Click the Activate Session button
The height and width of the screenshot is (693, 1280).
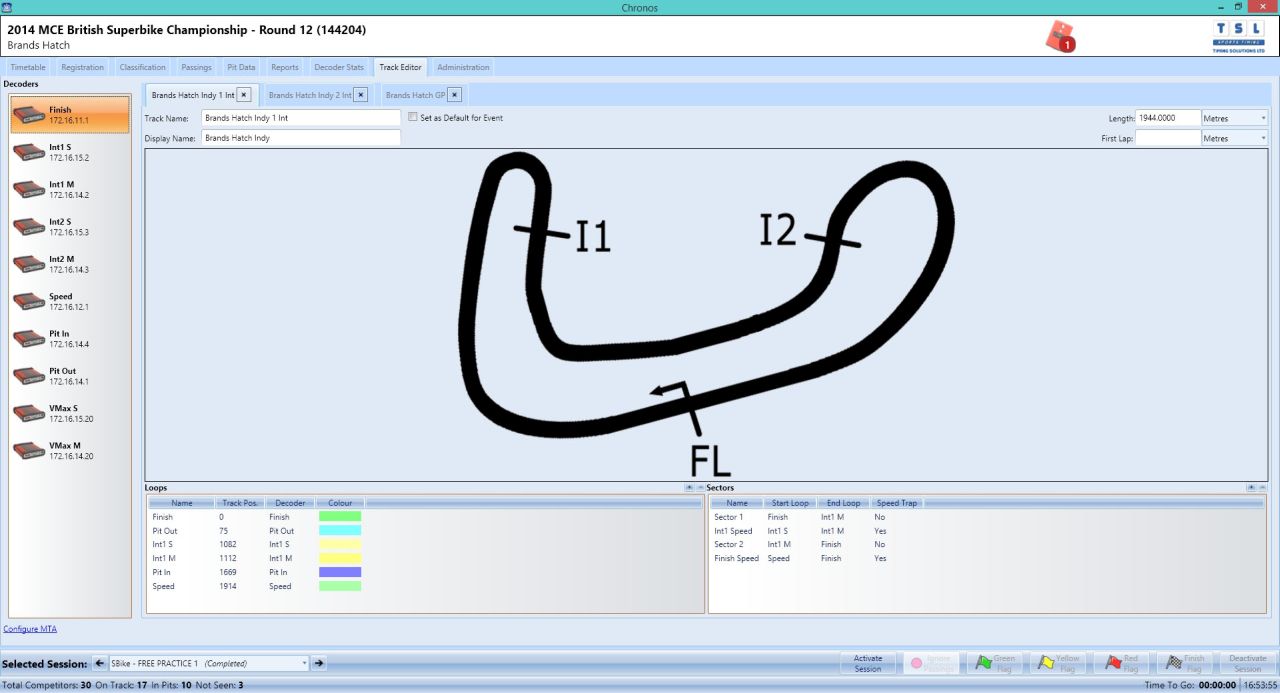867,662
